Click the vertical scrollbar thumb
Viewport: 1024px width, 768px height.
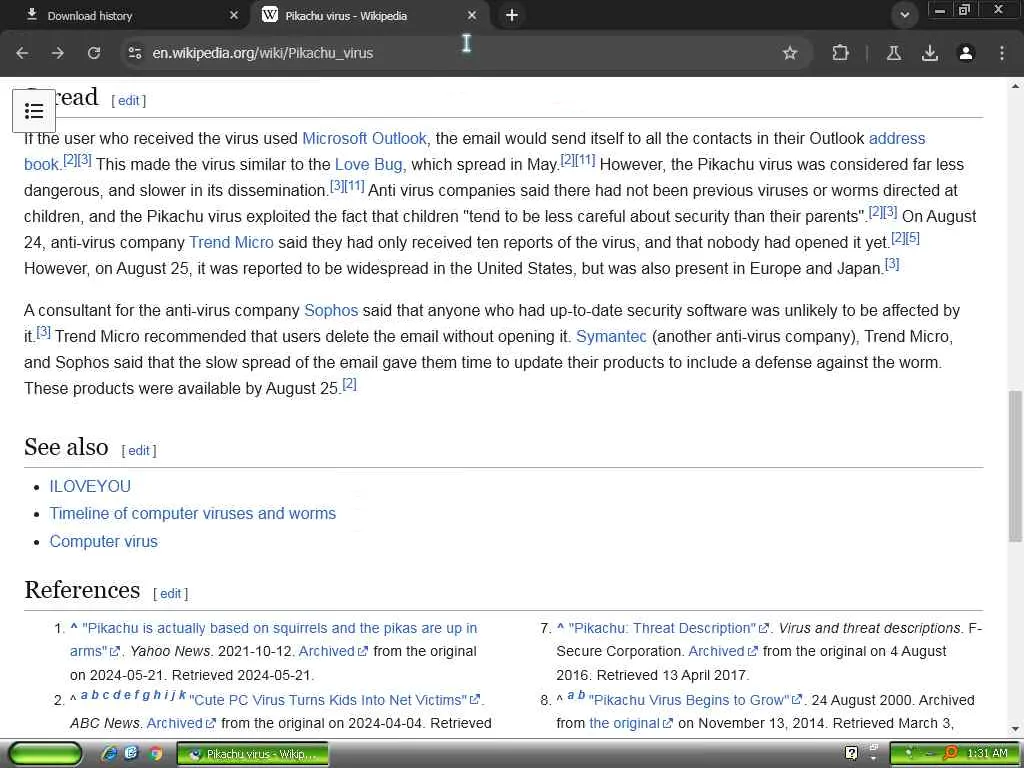coord(1015,466)
